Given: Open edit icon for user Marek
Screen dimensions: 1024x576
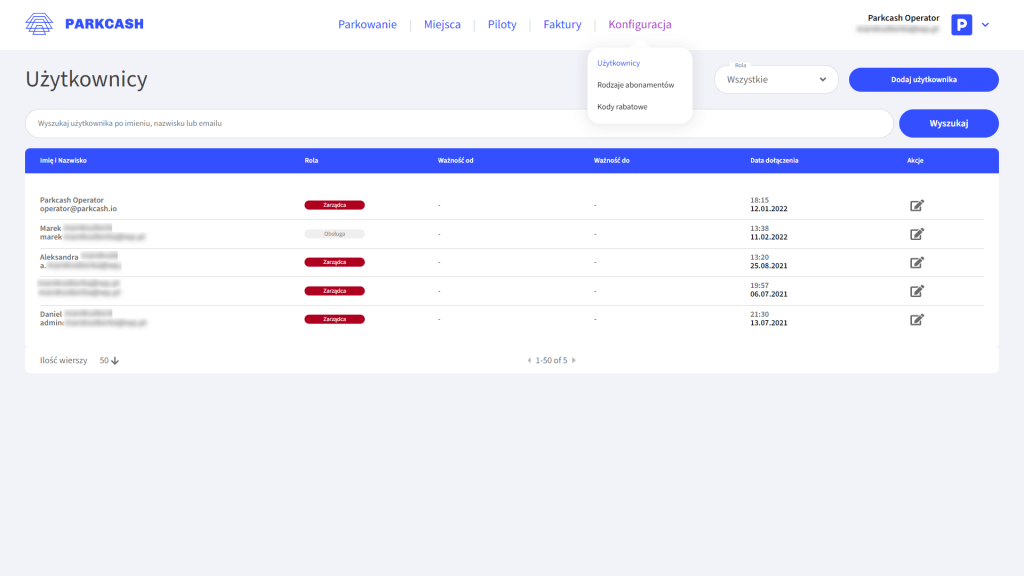Looking at the screenshot, I should [916, 234].
